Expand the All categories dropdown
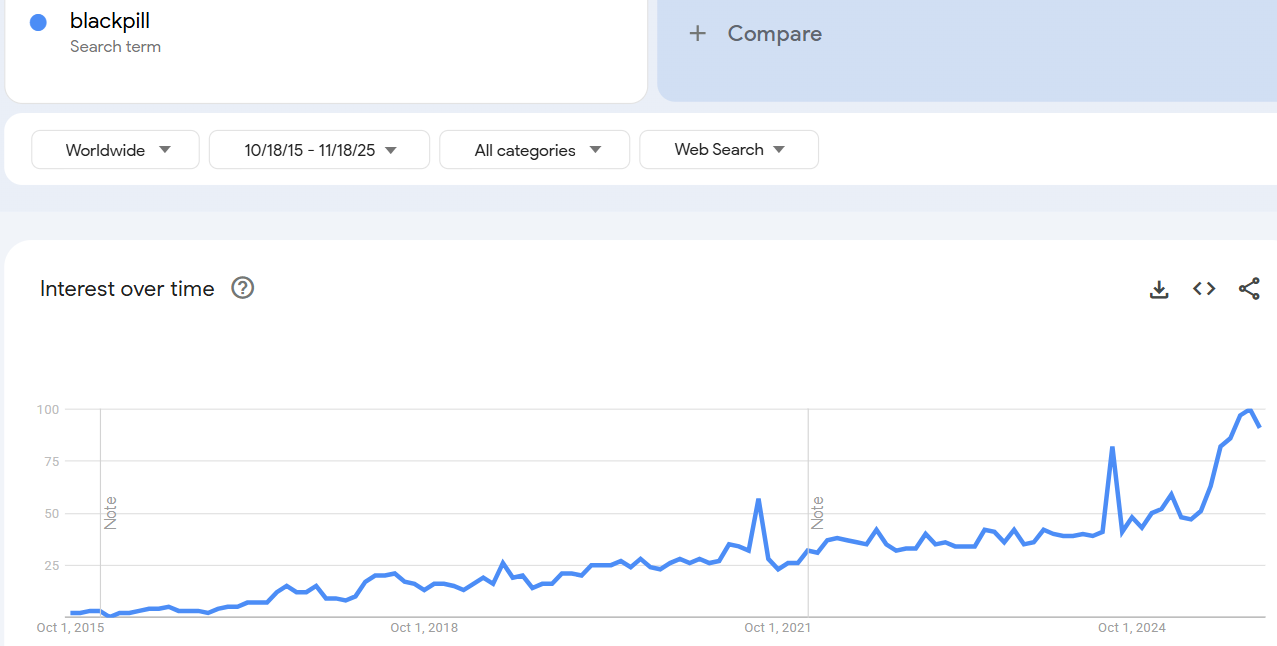 (535, 150)
